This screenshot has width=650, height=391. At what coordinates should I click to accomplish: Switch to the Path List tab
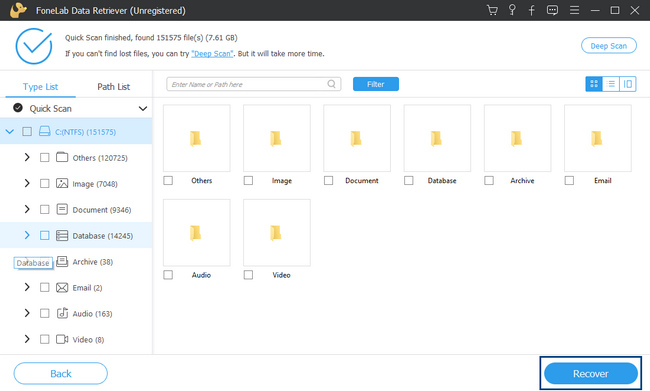tap(113, 87)
